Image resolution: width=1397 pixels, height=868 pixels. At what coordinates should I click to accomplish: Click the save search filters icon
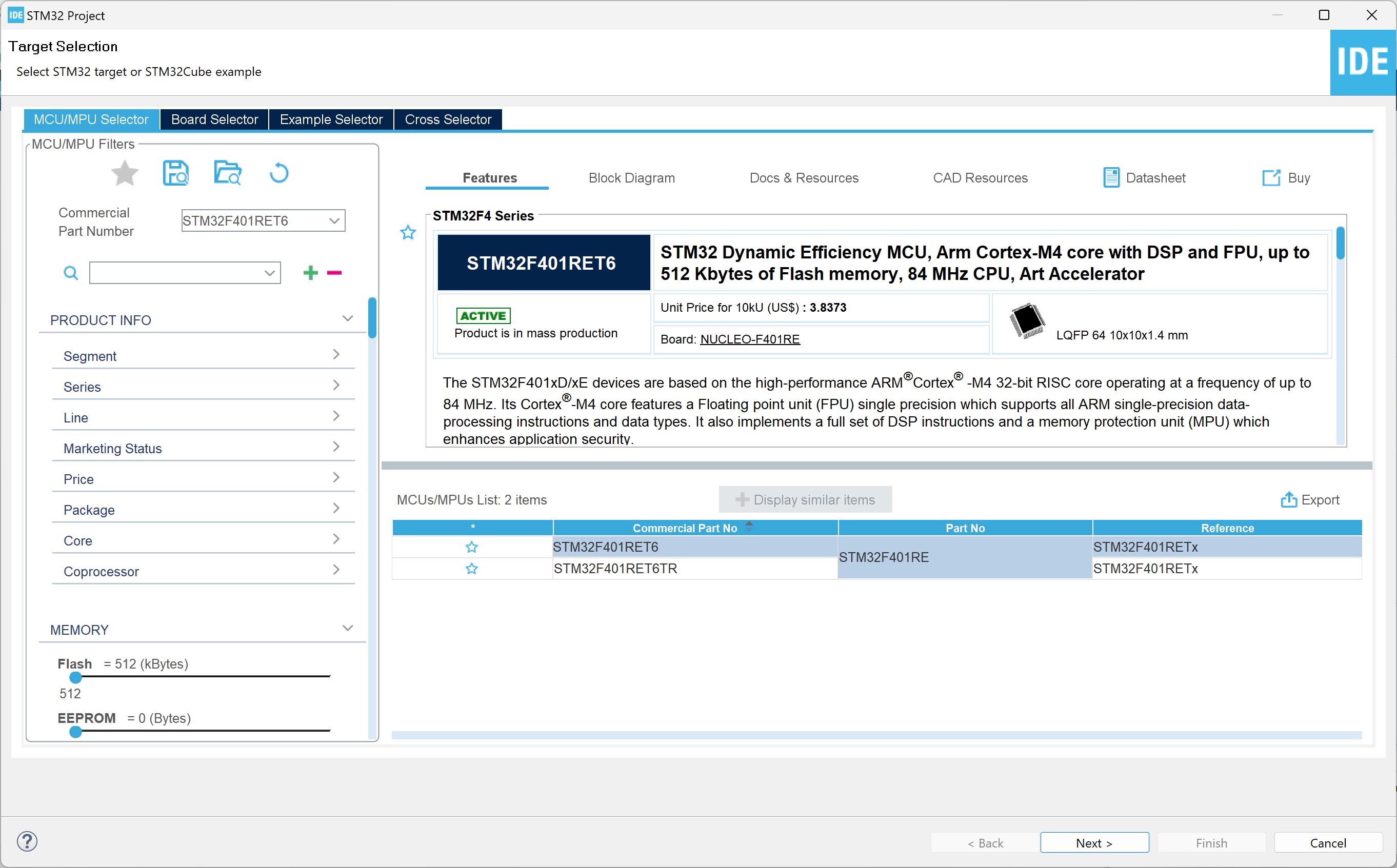tap(175, 173)
